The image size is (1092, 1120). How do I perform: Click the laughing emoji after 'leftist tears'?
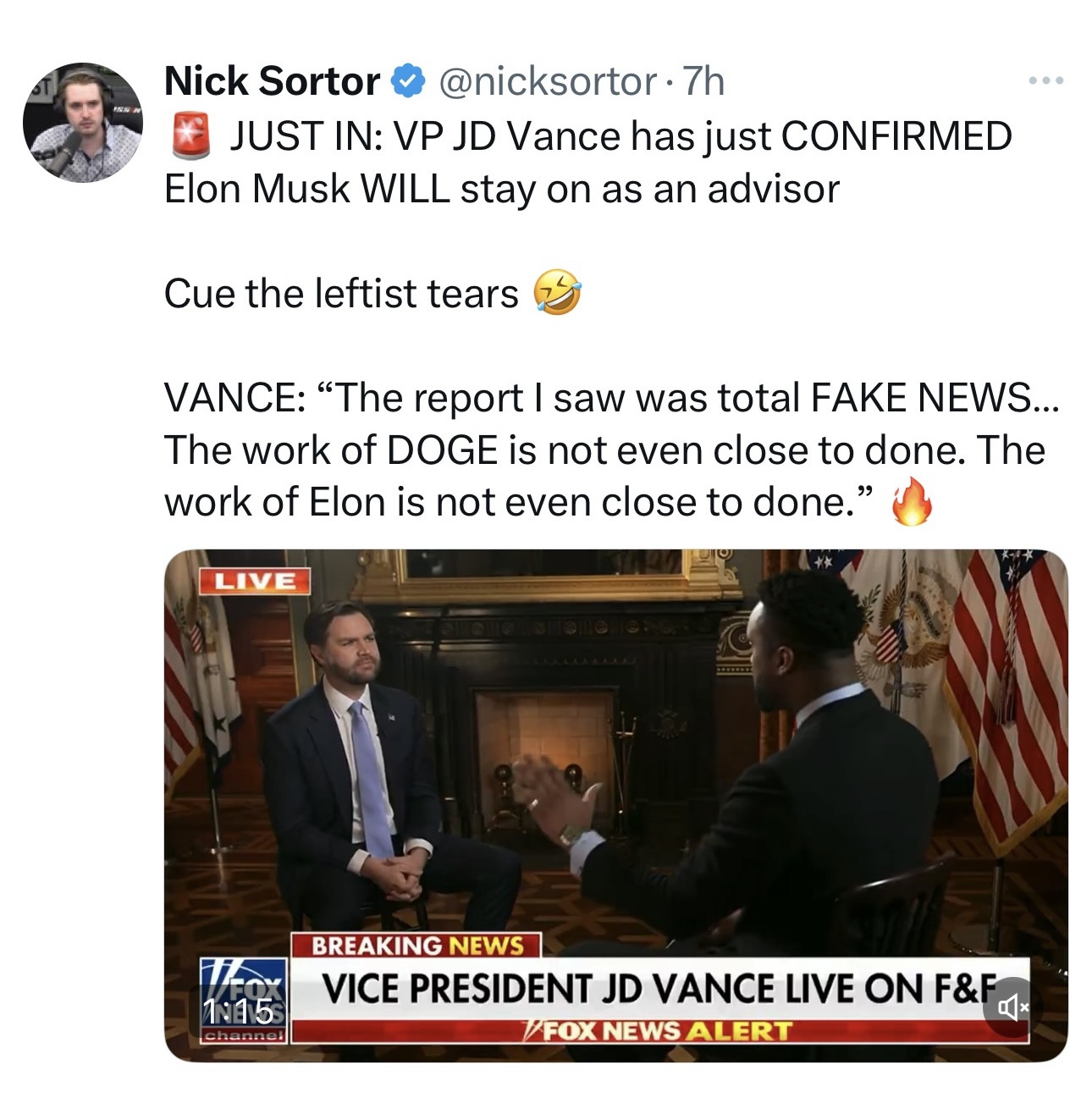pyautogui.click(x=556, y=293)
